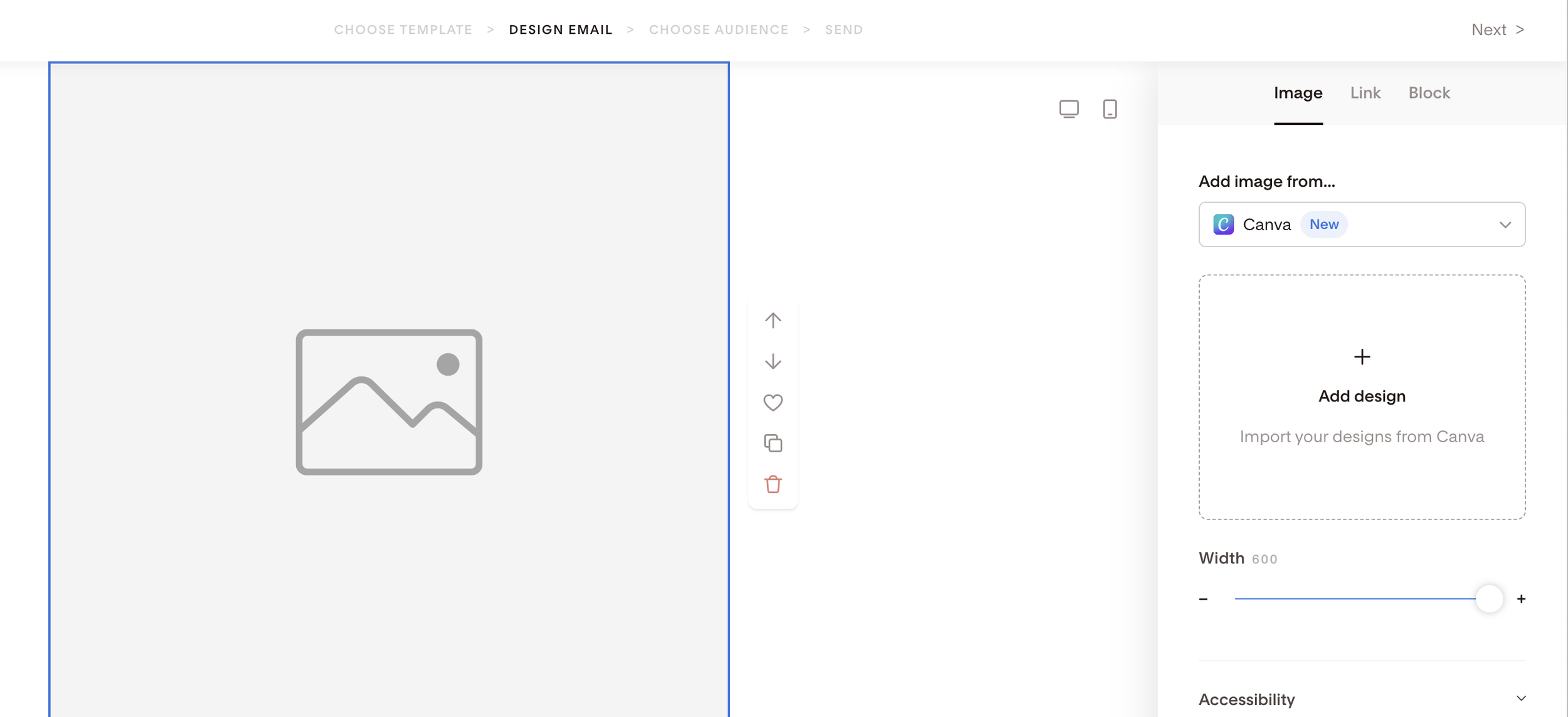Go back to Choose Template step
1568x717 pixels.
click(404, 29)
